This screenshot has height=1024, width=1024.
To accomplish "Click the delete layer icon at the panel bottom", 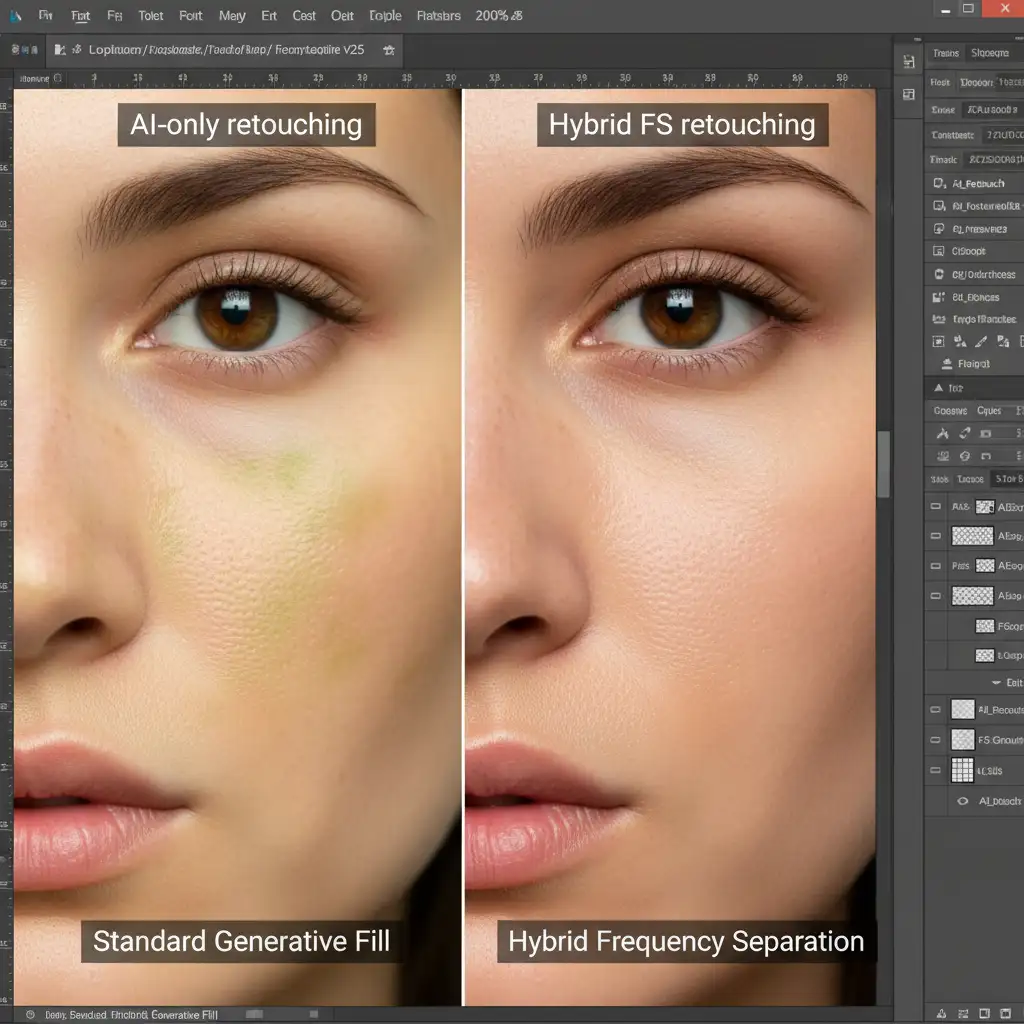I will click(1006, 1013).
